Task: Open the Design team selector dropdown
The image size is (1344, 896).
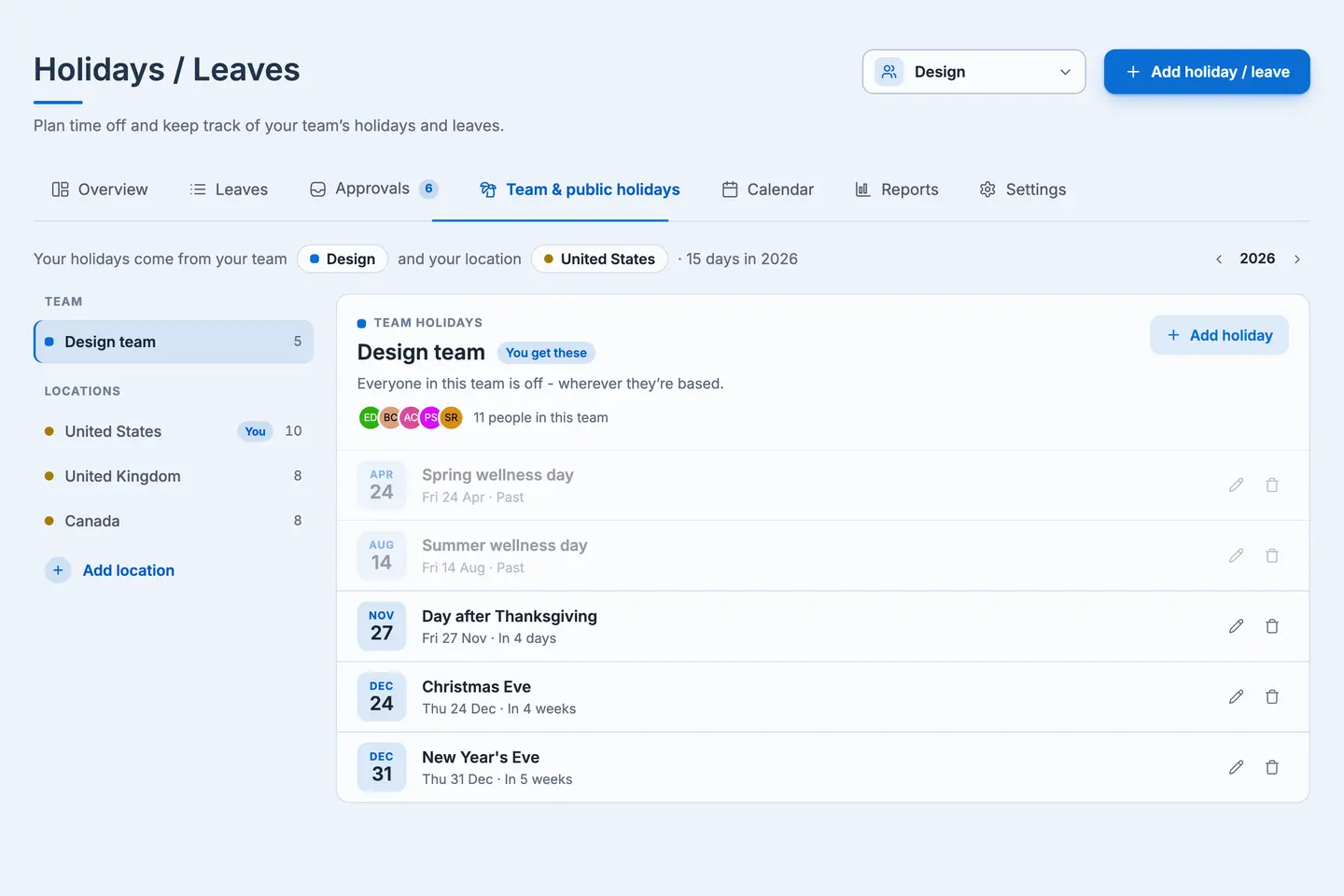Action: pyautogui.click(x=973, y=72)
